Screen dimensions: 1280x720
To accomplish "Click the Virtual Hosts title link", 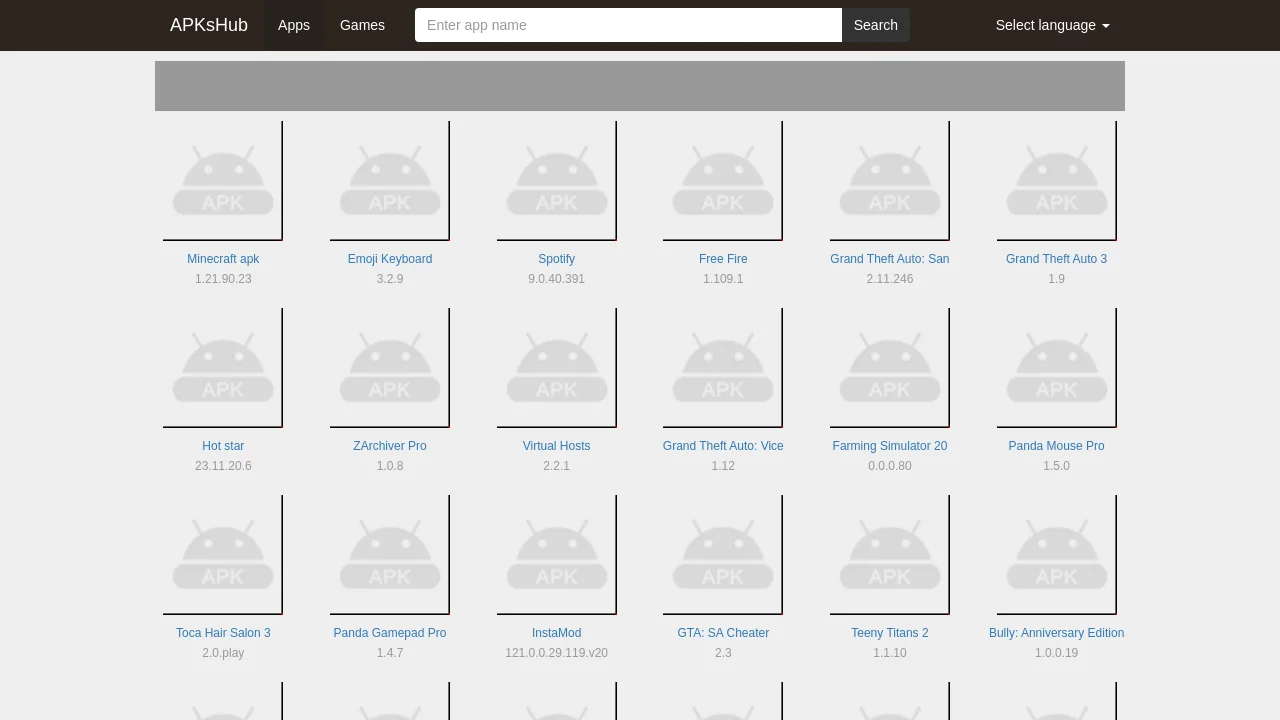I will 557,446.
